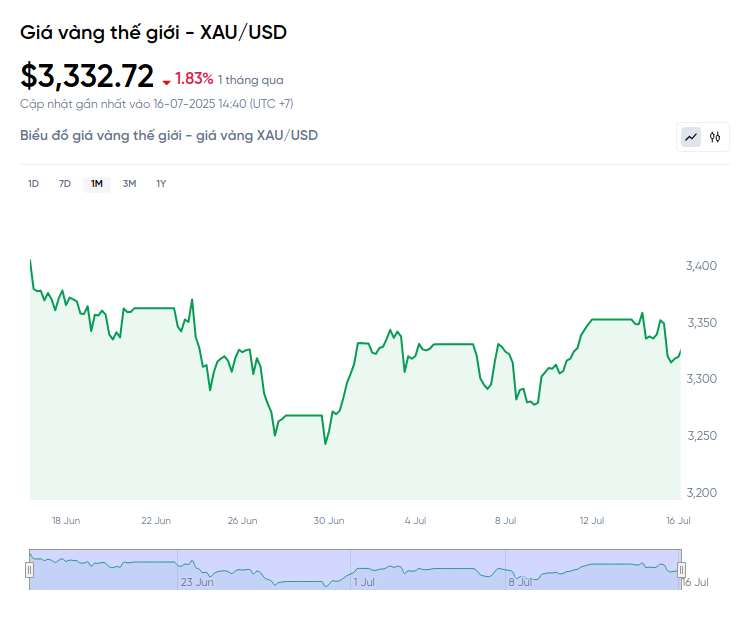Switch to candlestick chart view icon
The width and height of the screenshot is (750, 634).
click(715, 137)
